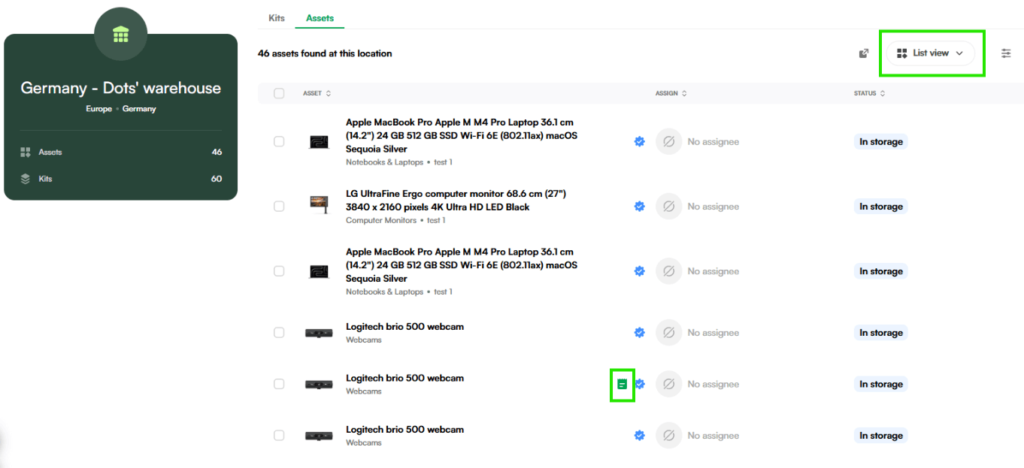
Task: Click the Assets count 46 in location card
Action: click(x=216, y=152)
